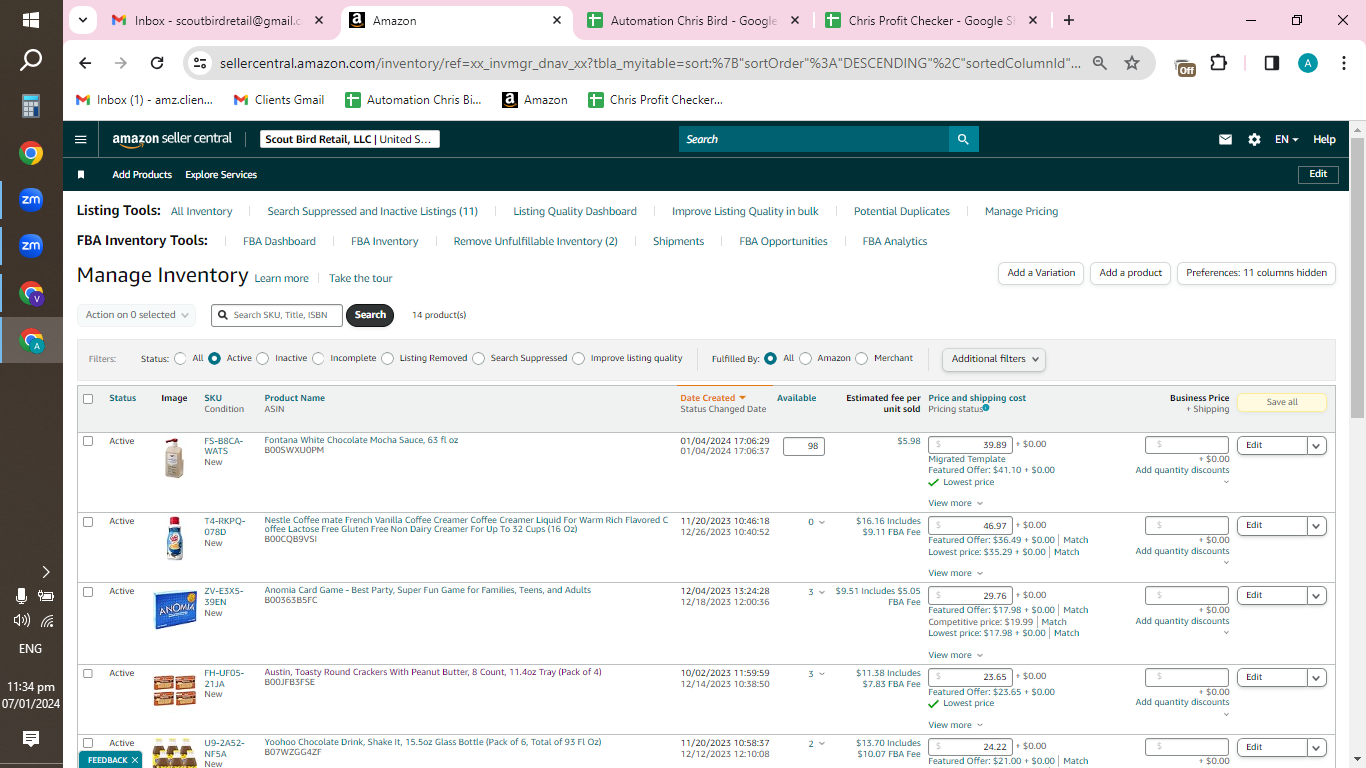Open the Windows notification center icon

[x=31, y=739]
